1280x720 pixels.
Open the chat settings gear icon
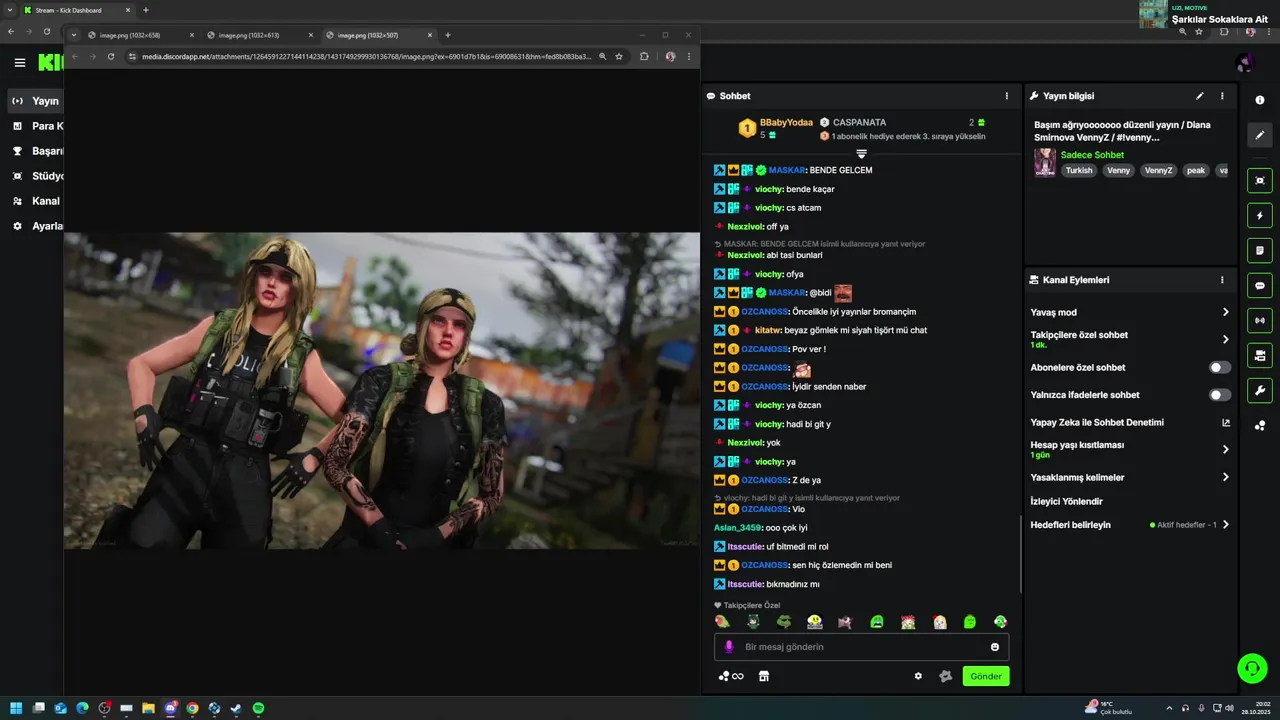point(918,676)
